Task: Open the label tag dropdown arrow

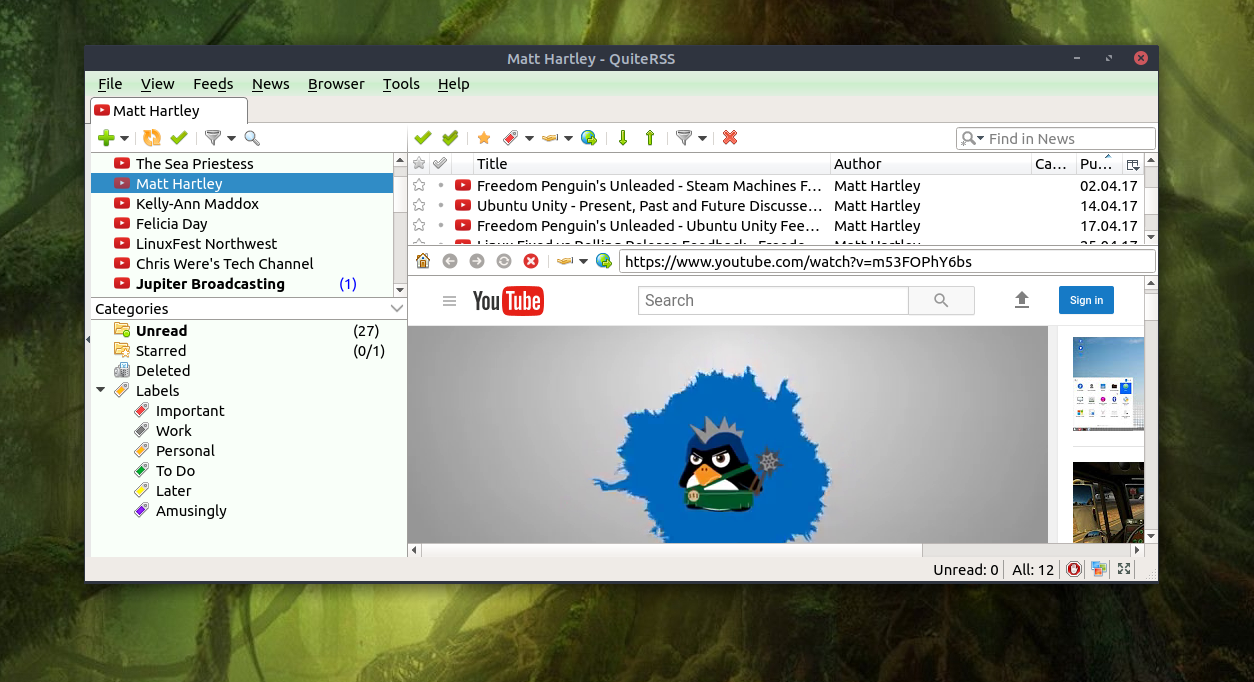Action: pyautogui.click(x=530, y=138)
